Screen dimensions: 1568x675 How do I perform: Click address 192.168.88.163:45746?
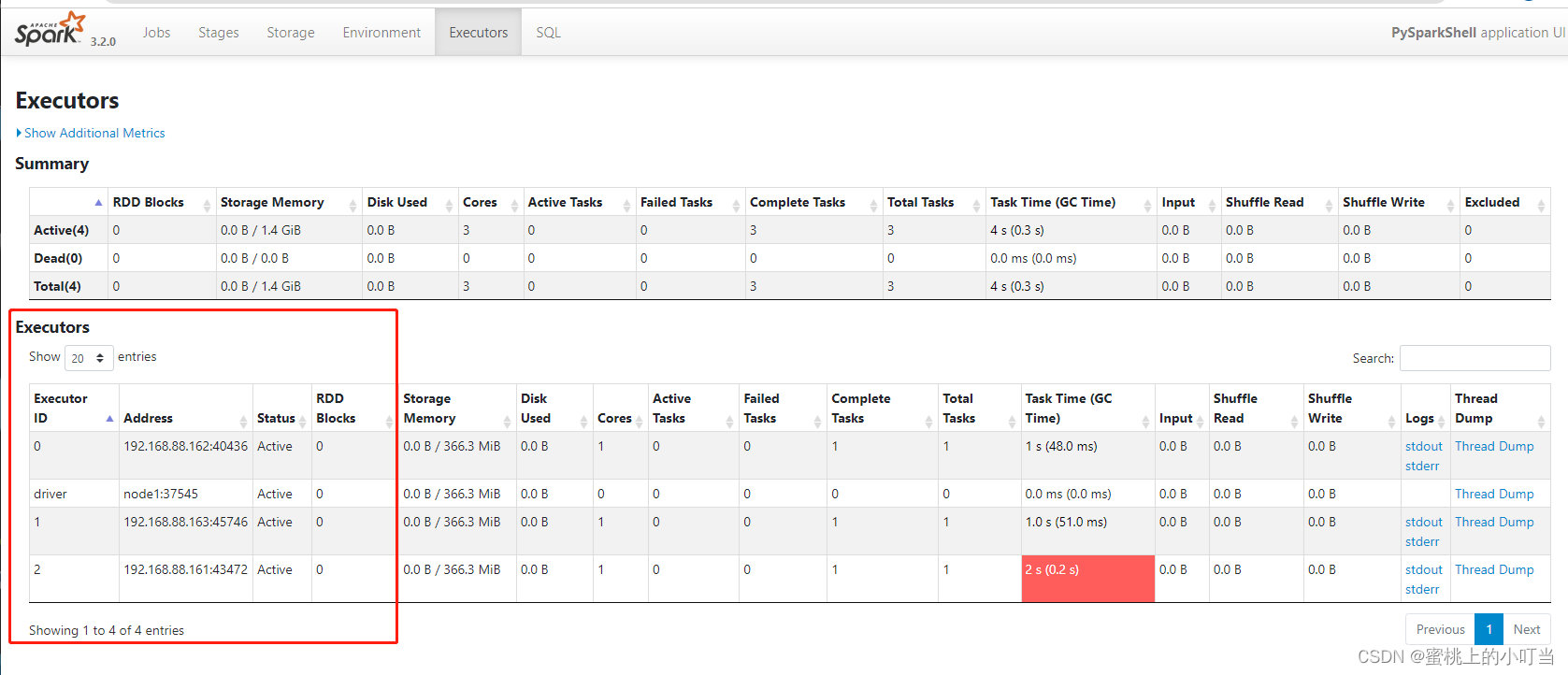(x=185, y=522)
